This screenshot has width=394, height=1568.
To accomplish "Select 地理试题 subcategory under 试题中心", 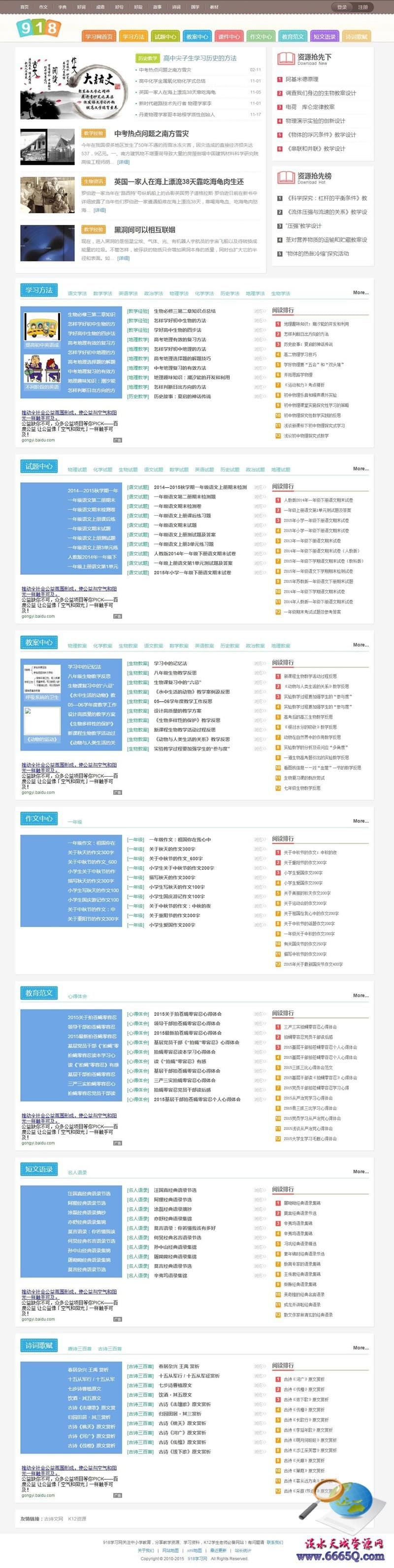I will coord(281,470).
